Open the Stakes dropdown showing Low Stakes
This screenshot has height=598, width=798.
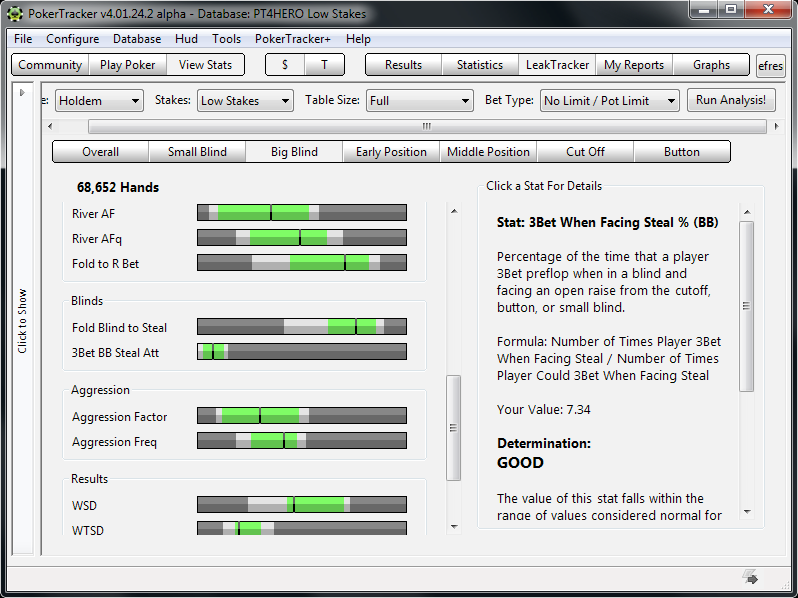coord(245,101)
